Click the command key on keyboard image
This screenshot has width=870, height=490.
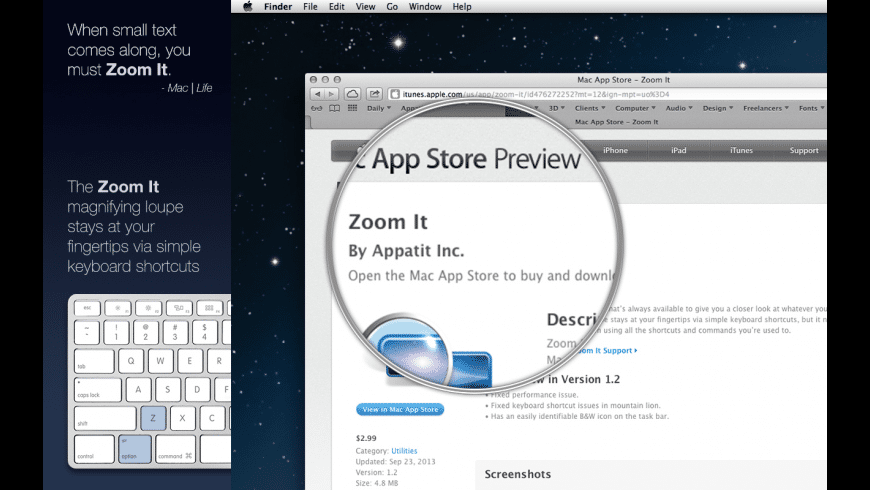click(175, 448)
